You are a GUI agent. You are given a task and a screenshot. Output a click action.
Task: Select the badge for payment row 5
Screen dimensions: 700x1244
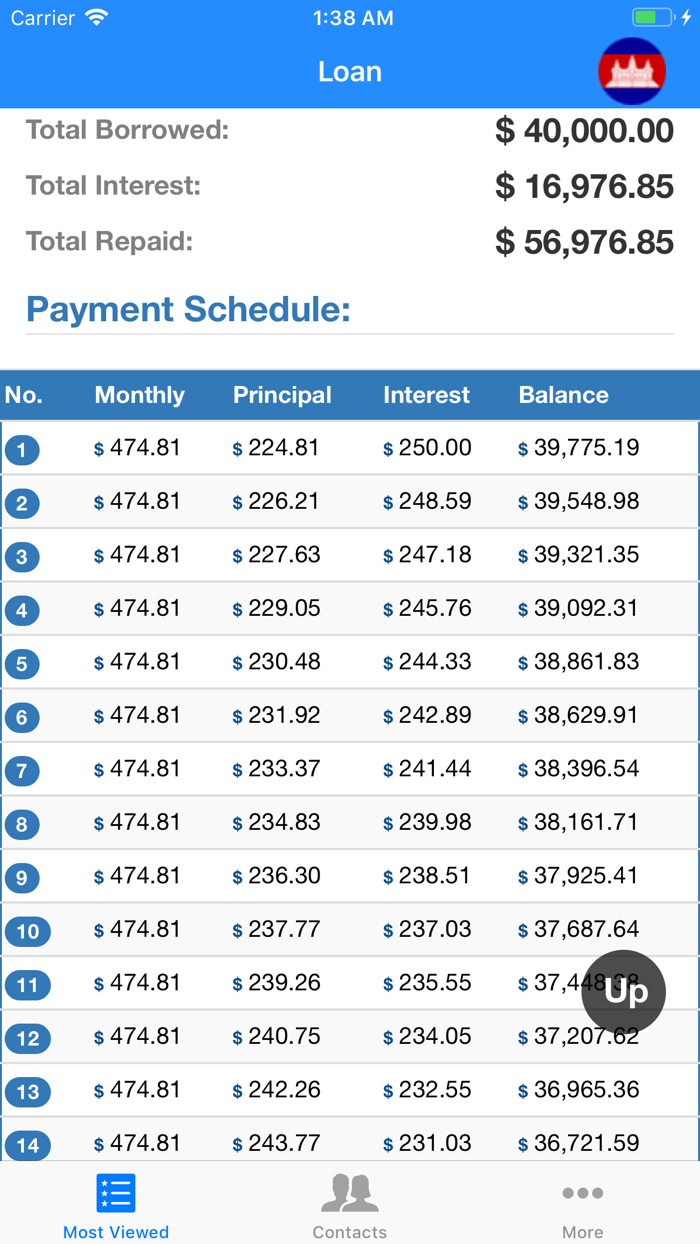(x=22, y=663)
